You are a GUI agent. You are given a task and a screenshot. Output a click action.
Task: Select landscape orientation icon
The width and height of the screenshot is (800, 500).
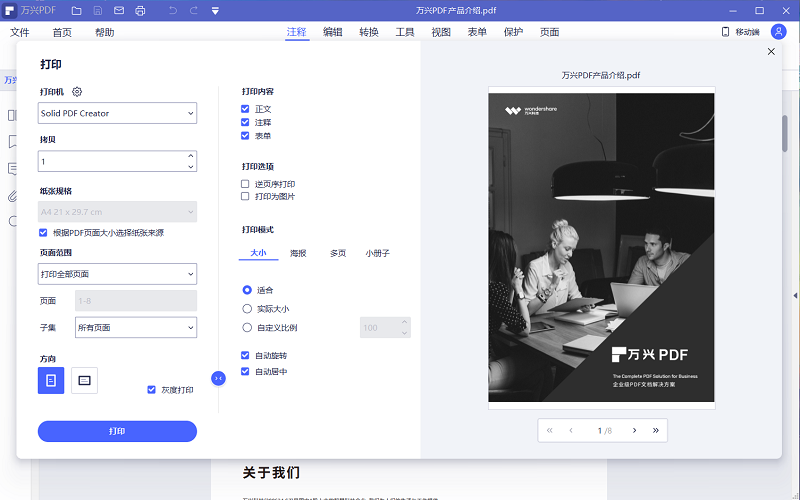pos(84,380)
